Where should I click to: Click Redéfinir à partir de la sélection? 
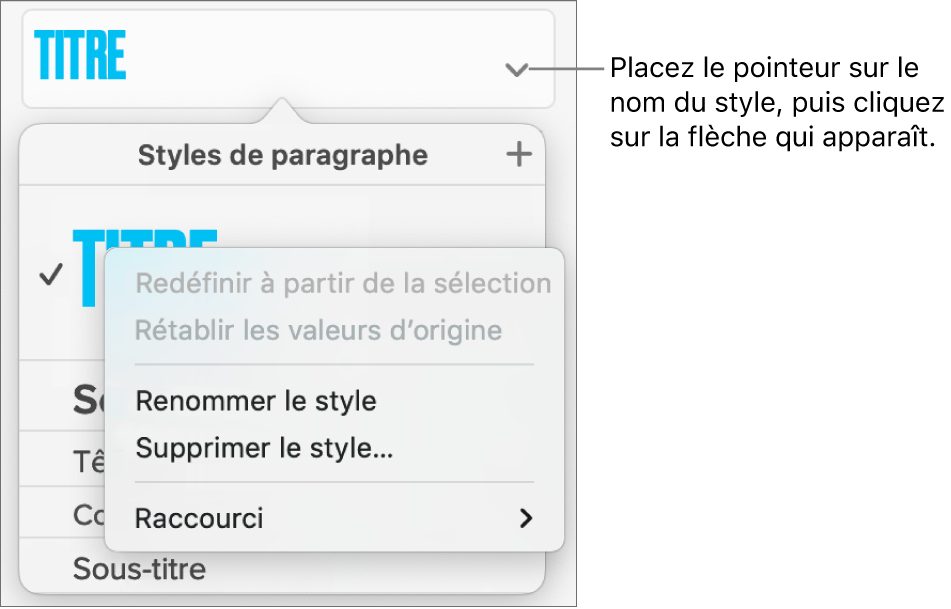[x=343, y=283]
